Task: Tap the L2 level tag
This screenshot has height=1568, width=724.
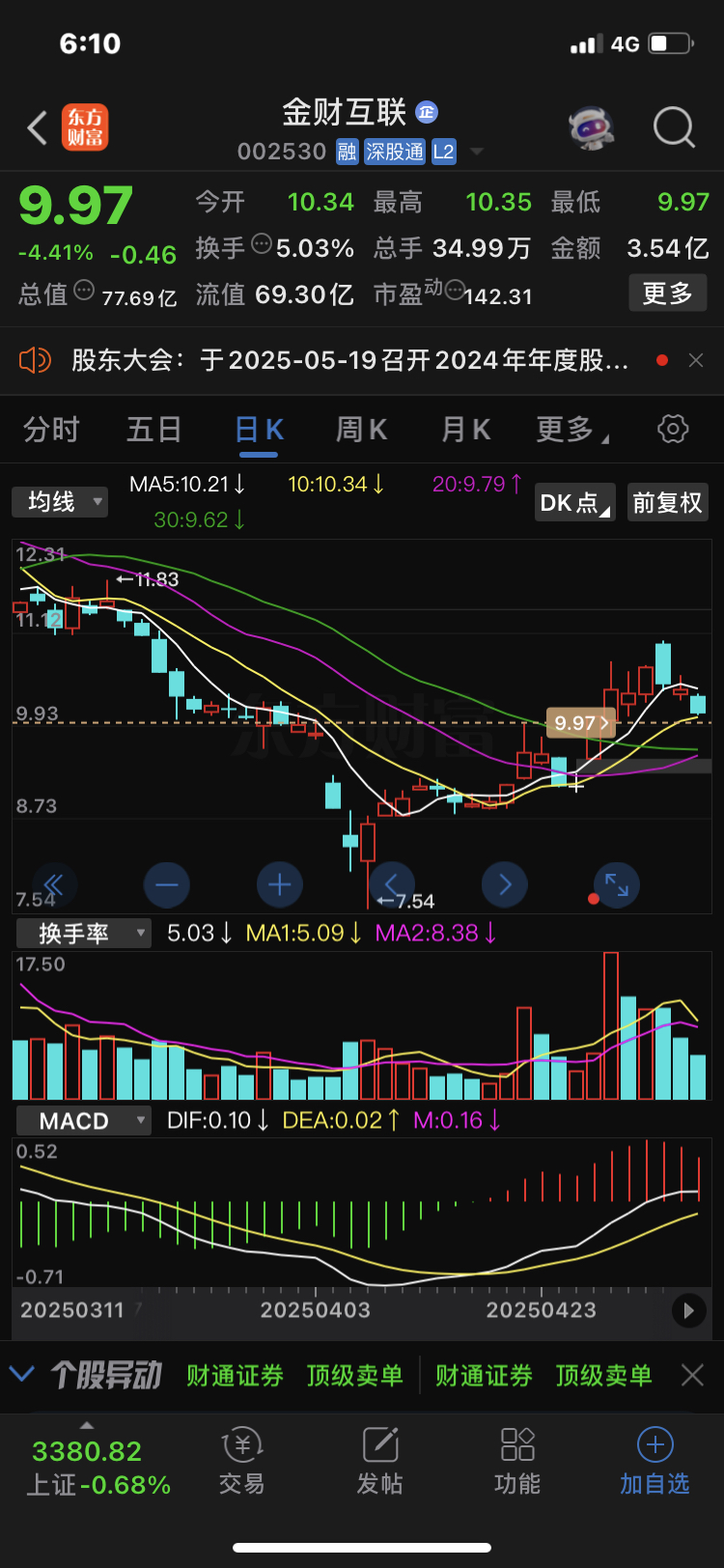Action: pos(443,152)
